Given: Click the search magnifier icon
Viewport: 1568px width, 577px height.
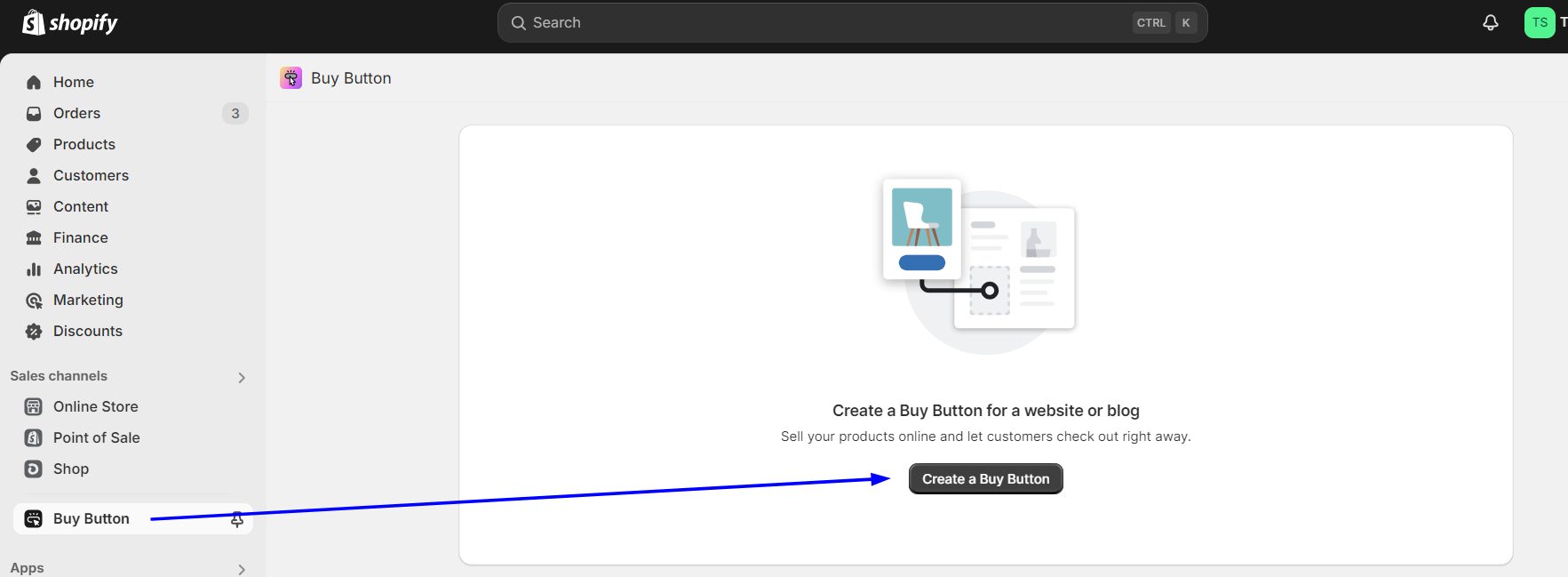Looking at the screenshot, I should (519, 23).
